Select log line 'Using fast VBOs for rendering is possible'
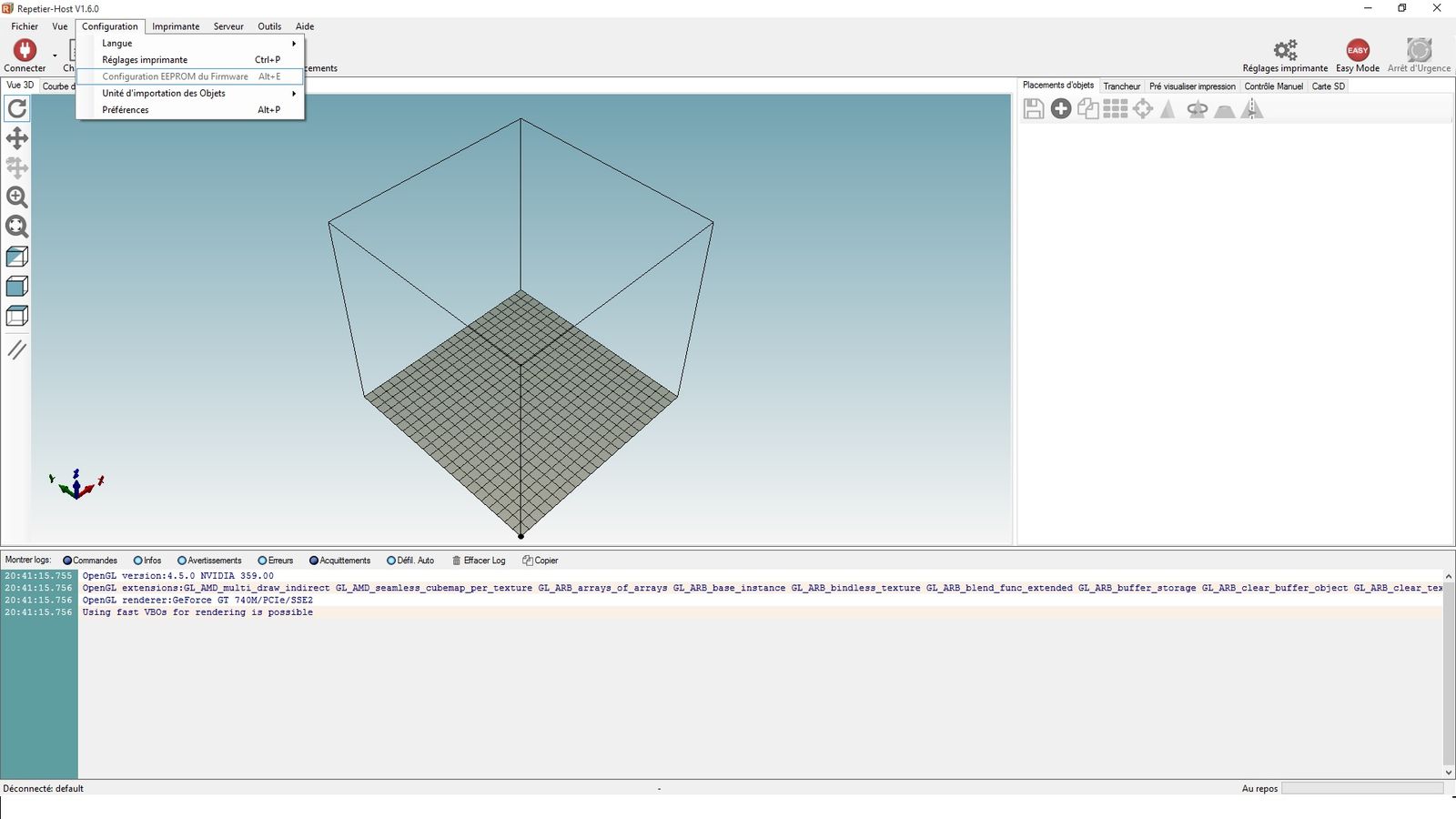This screenshot has width=1456, height=819. pyautogui.click(x=197, y=612)
